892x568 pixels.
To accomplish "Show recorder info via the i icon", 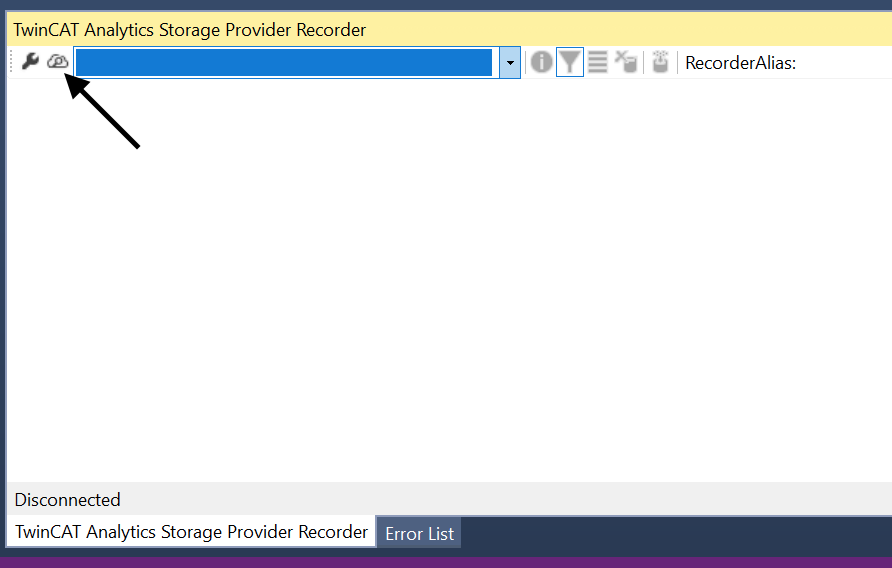I will (x=541, y=61).
